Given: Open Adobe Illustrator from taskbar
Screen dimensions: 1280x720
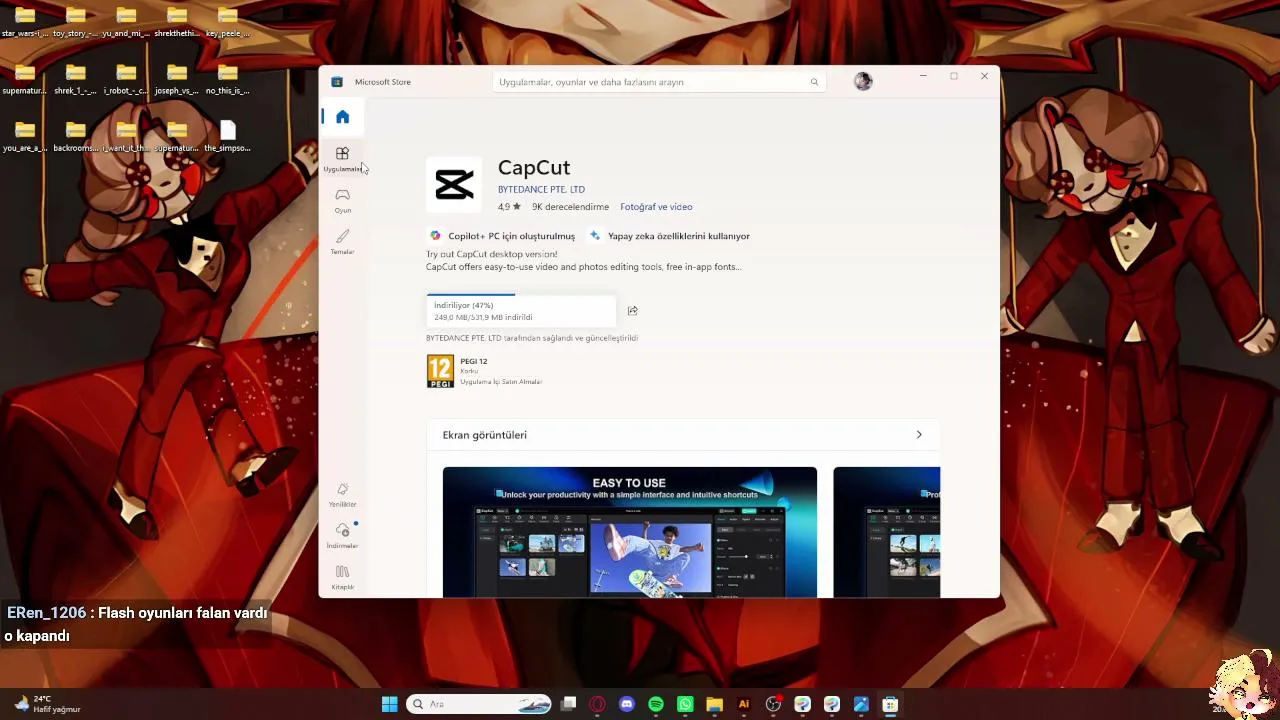Looking at the screenshot, I should [x=743, y=704].
